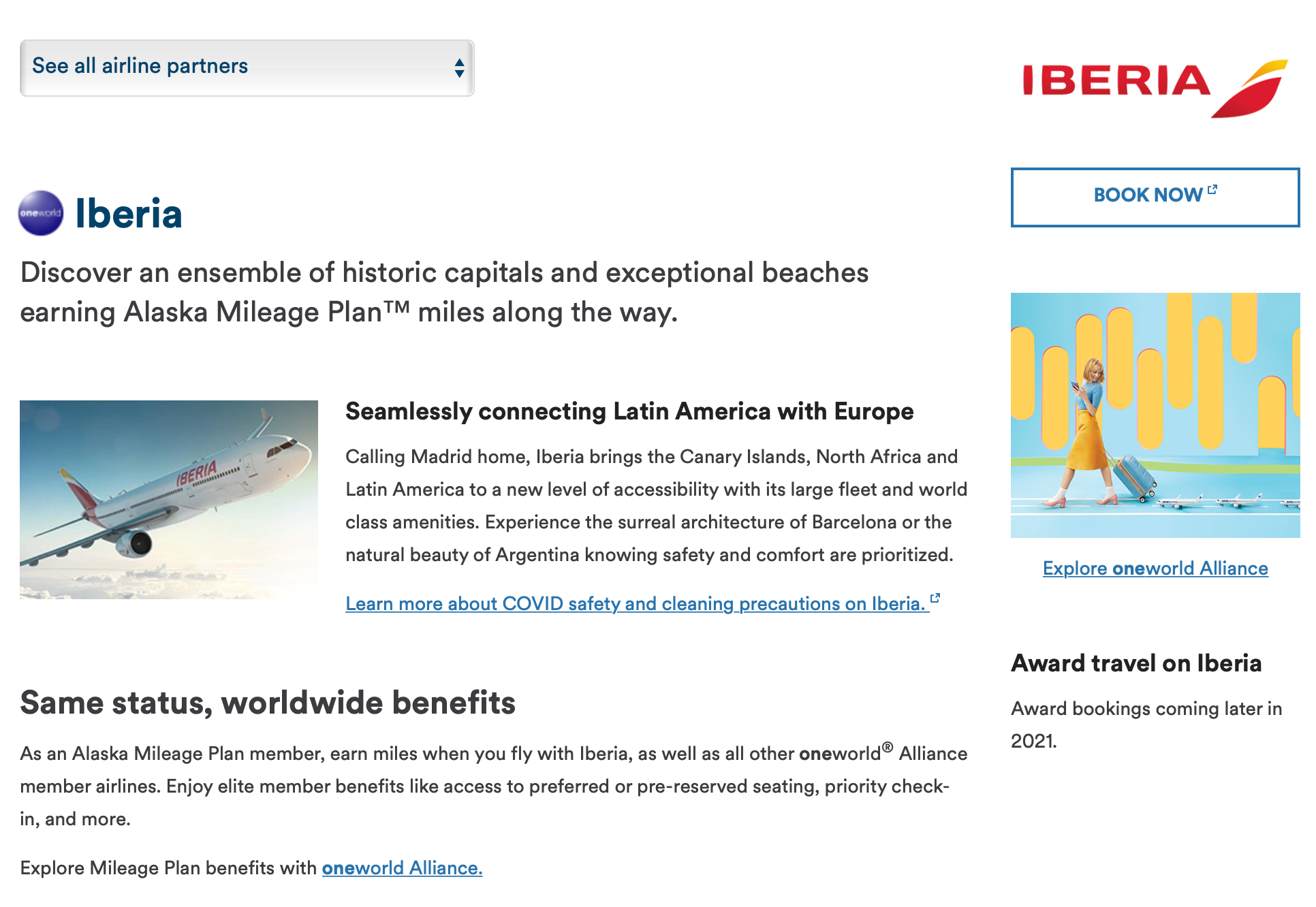Click the Explore oneworld Alliance link
Screen dimensions: 1316x907
coord(1155,568)
